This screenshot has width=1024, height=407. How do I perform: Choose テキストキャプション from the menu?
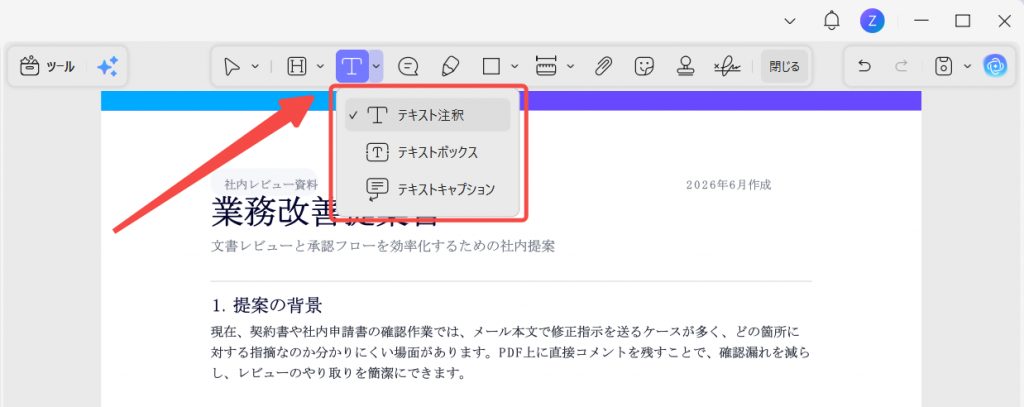tap(427, 189)
